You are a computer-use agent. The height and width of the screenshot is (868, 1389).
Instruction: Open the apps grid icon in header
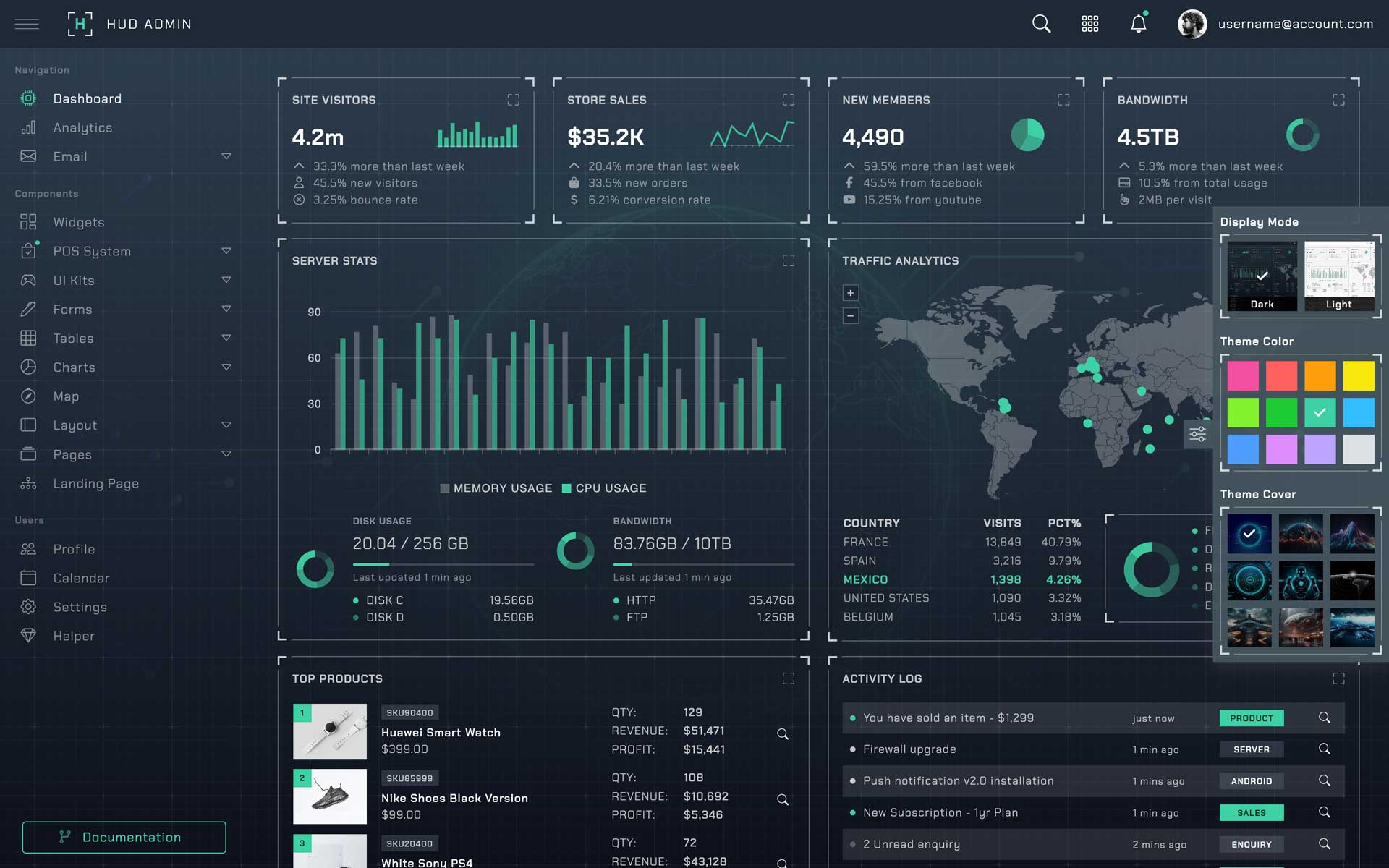click(x=1089, y=24)
